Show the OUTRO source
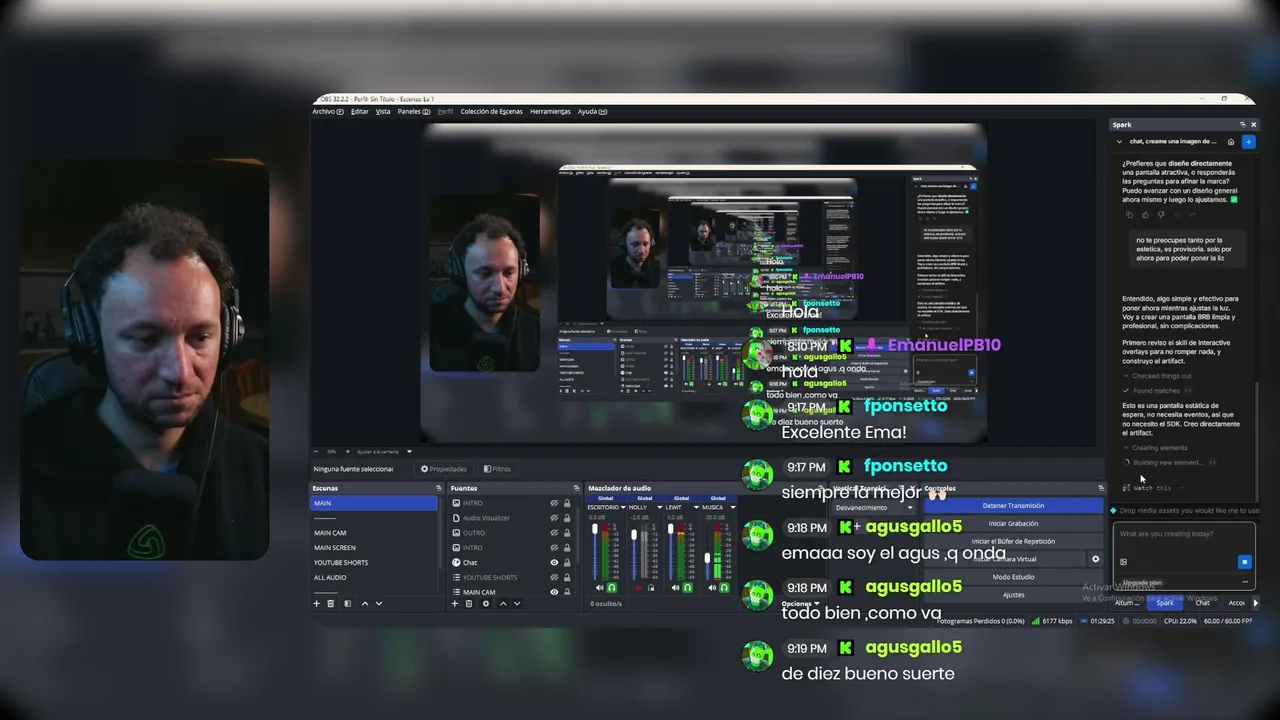 (x=554, y=533)
